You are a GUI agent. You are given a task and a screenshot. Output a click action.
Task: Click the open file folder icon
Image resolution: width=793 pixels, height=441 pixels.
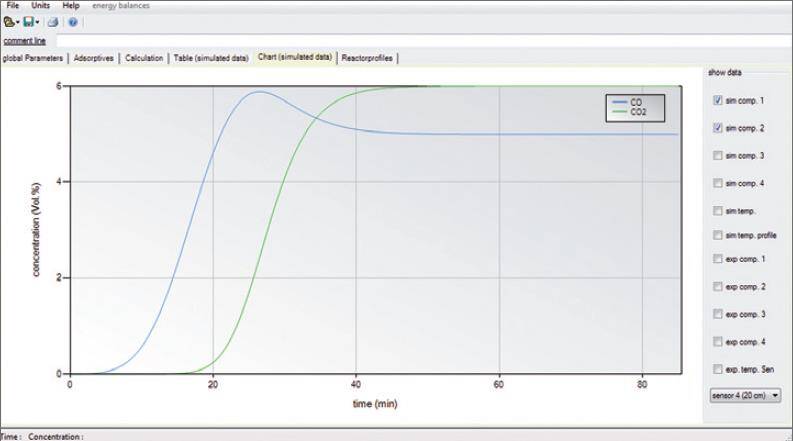[x=9, y=22]
